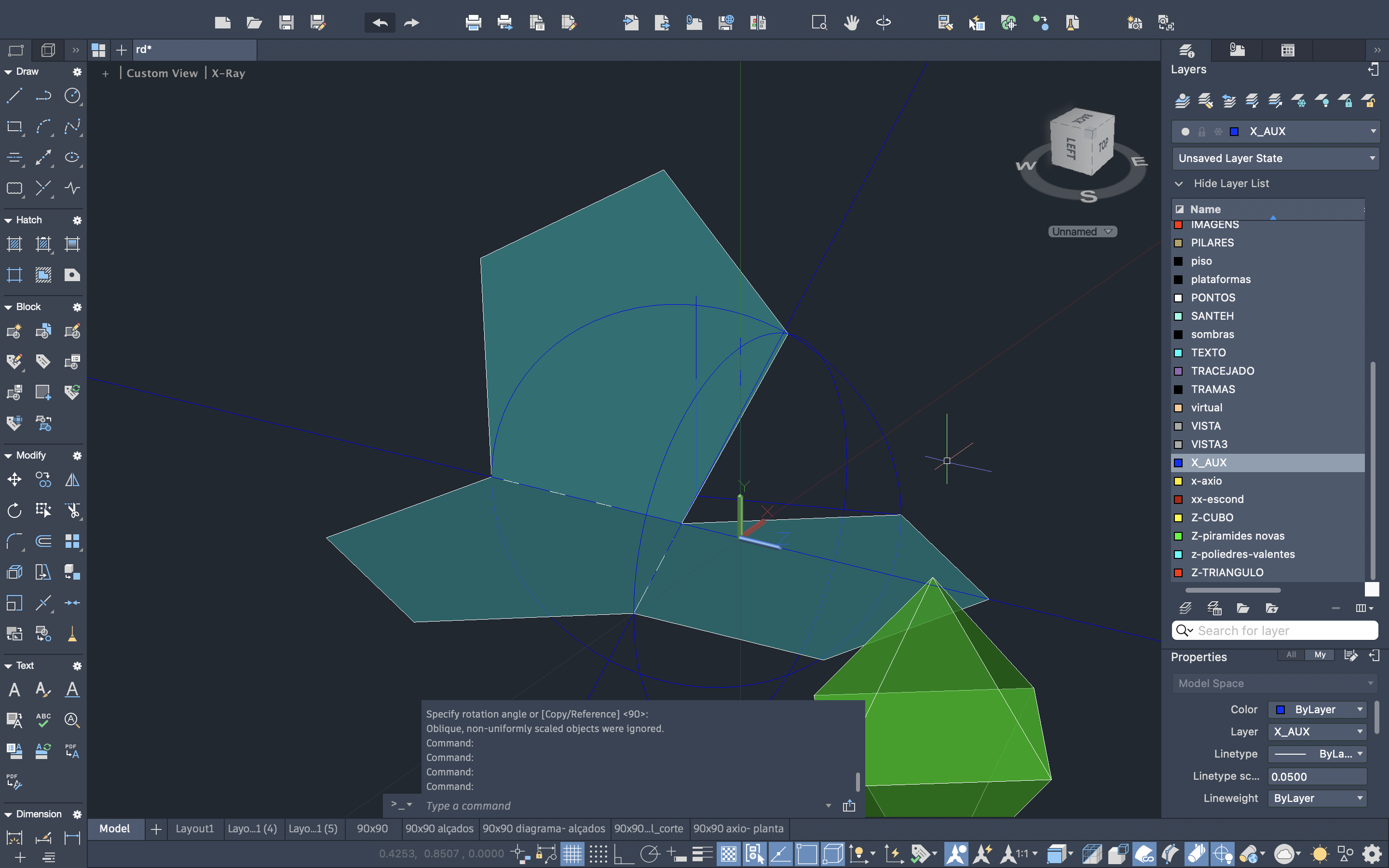This screenshot has height=868, width=1389.
Task: Switch to the Layout1 tab
Action: [x=194, y=828]
